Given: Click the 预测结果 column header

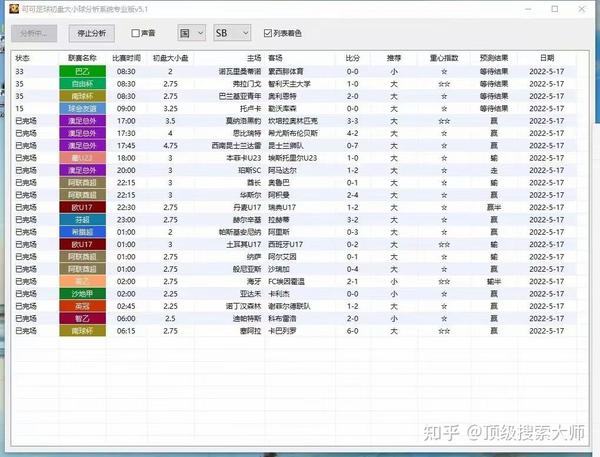Looking at the screenshot, I should click(x=494, y=58).
